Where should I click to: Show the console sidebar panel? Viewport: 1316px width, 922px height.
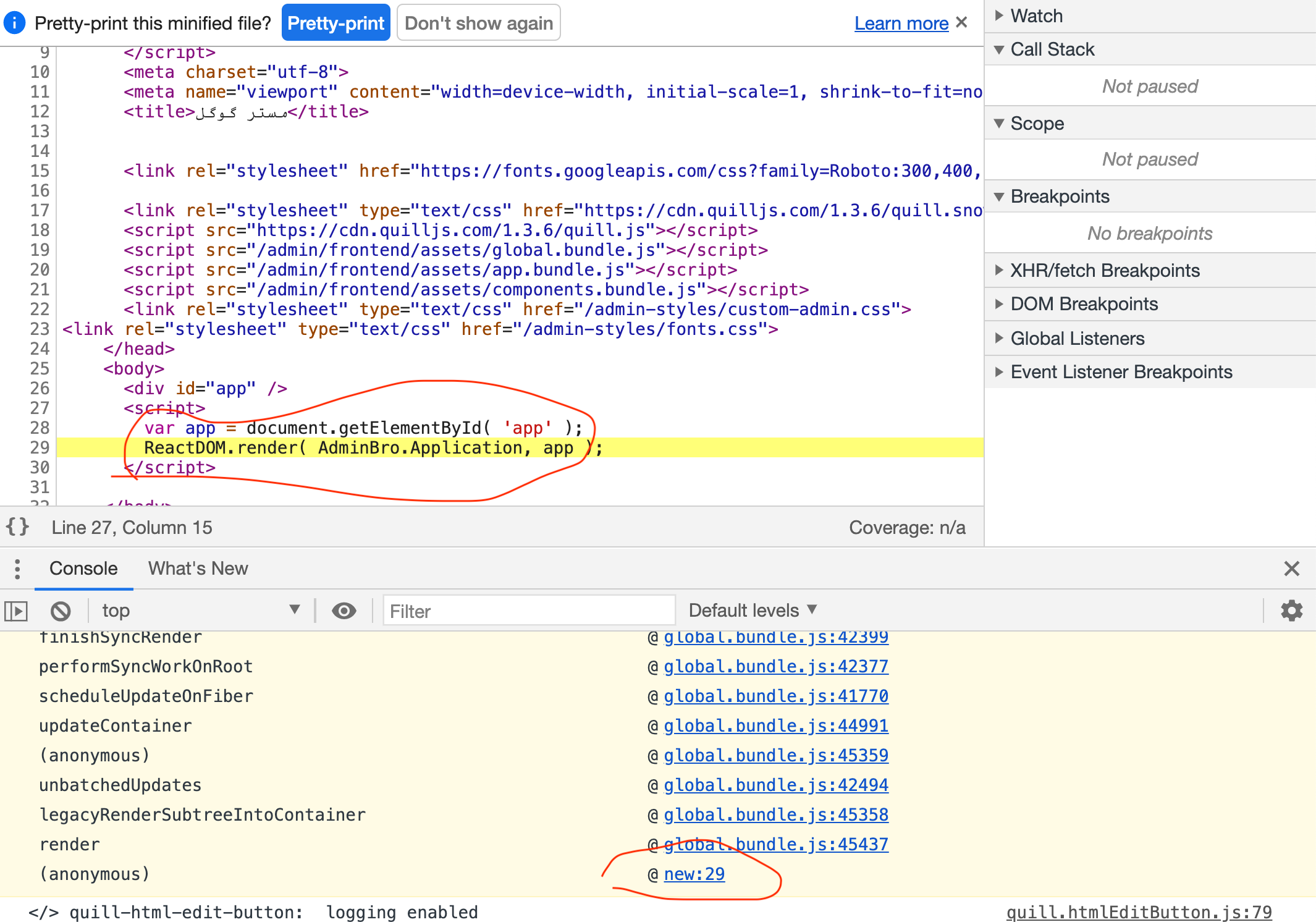(16, 611)
